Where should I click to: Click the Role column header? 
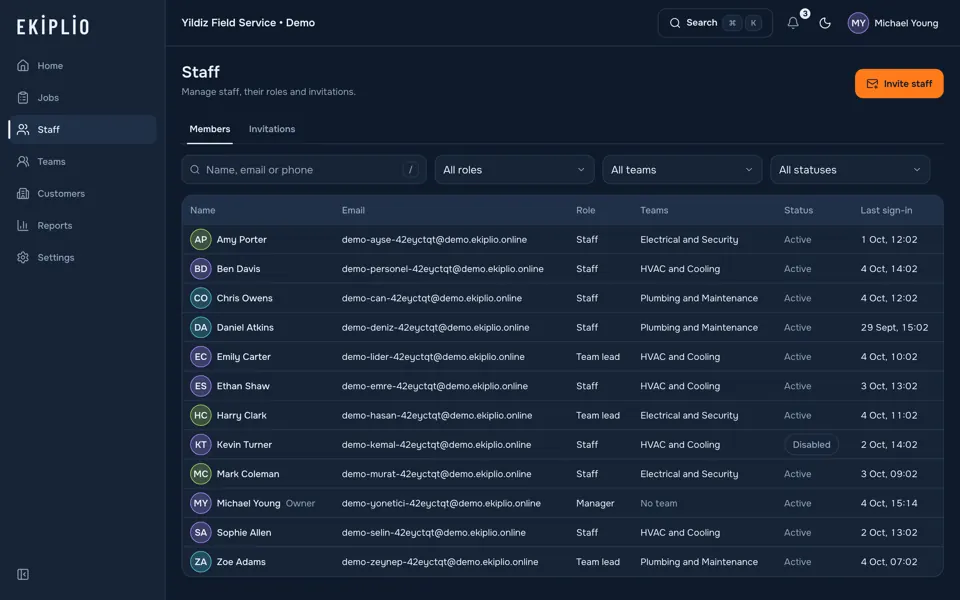(x=585, y=210)
